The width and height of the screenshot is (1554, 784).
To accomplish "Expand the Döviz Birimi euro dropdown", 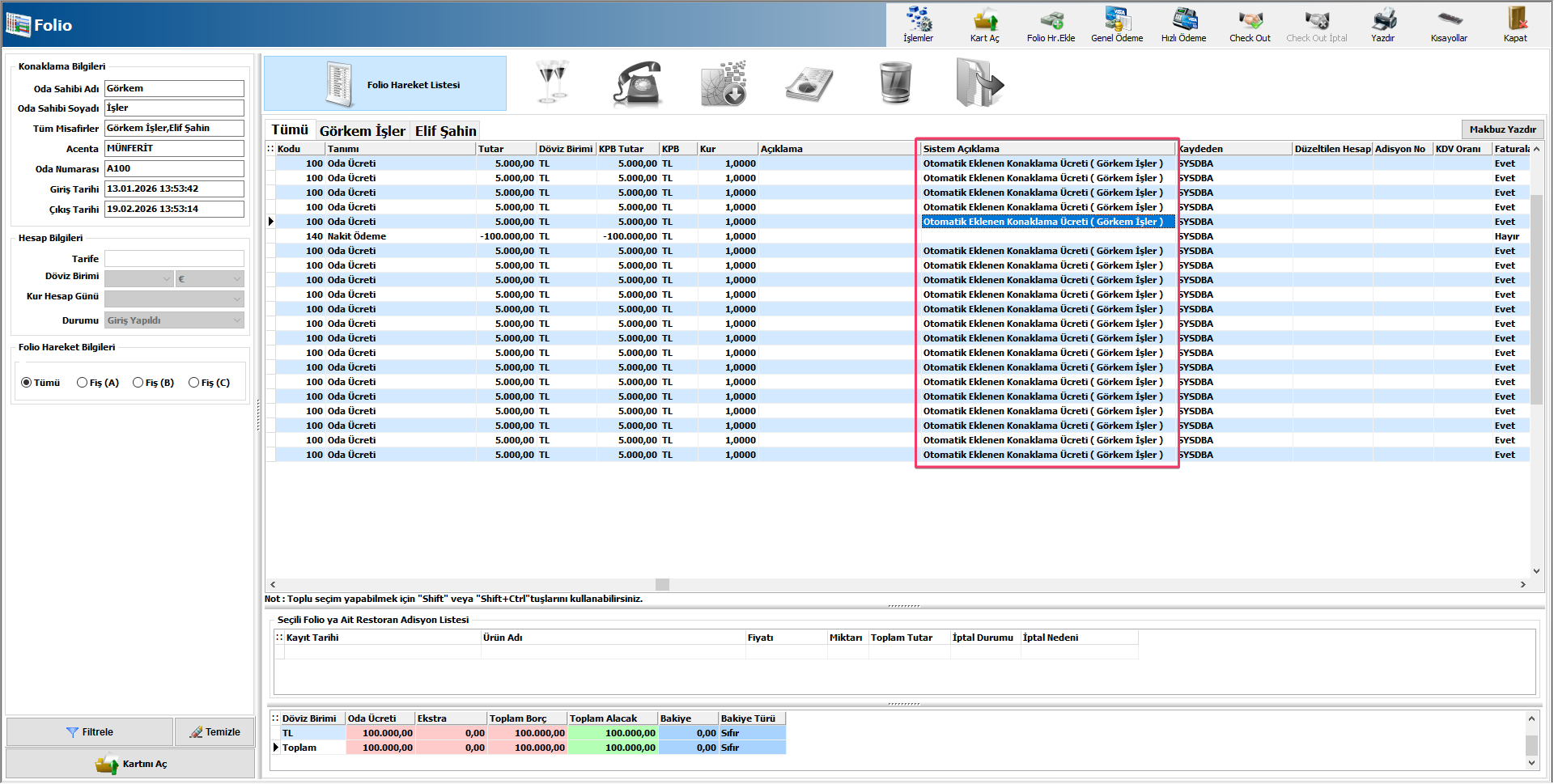I will (x=237, y=279).
